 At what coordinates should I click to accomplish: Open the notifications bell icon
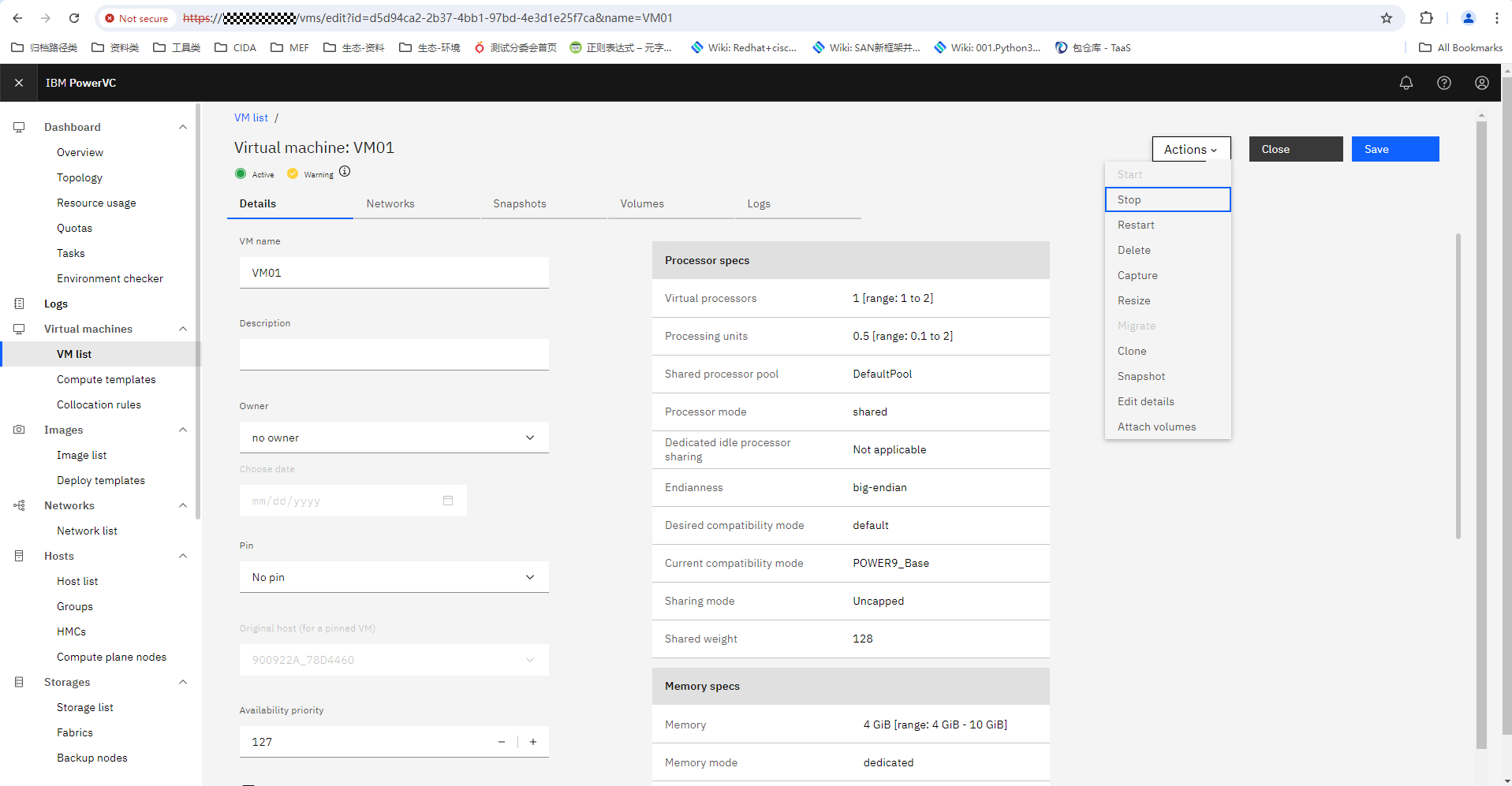[x=1406, y=83]
